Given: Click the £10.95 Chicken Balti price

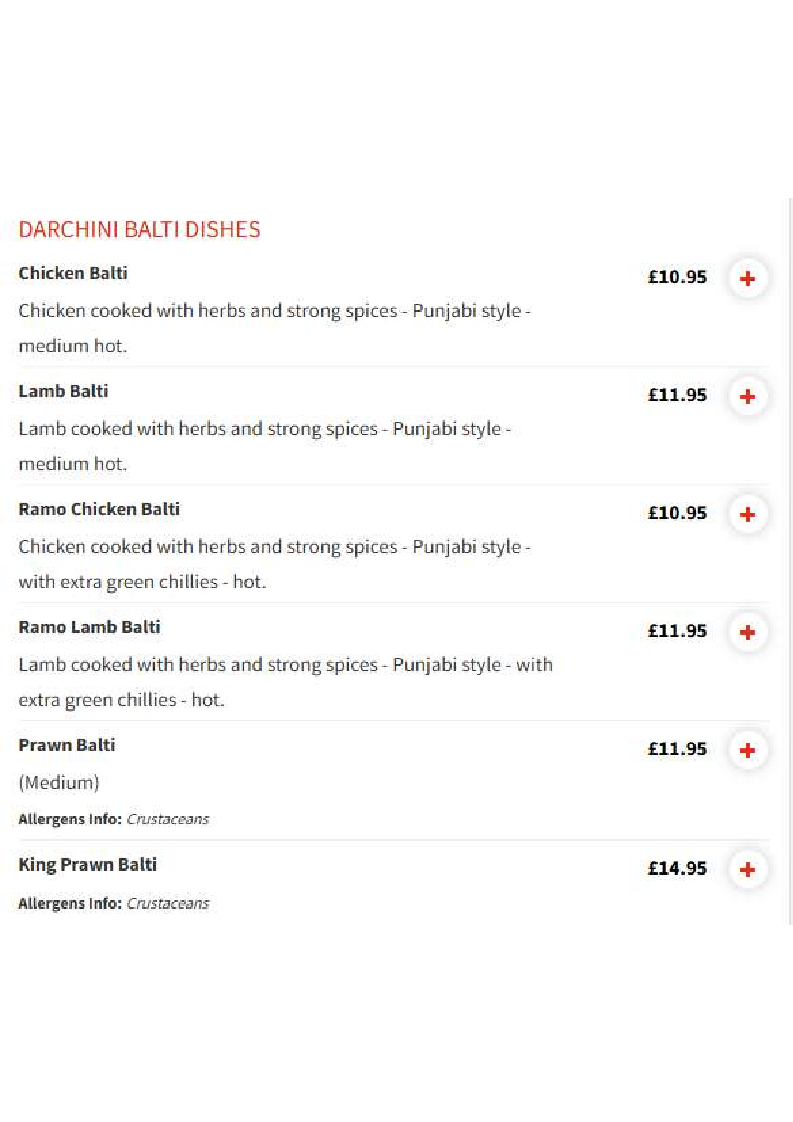Looking at the screenshot, I should coord(677,277).
